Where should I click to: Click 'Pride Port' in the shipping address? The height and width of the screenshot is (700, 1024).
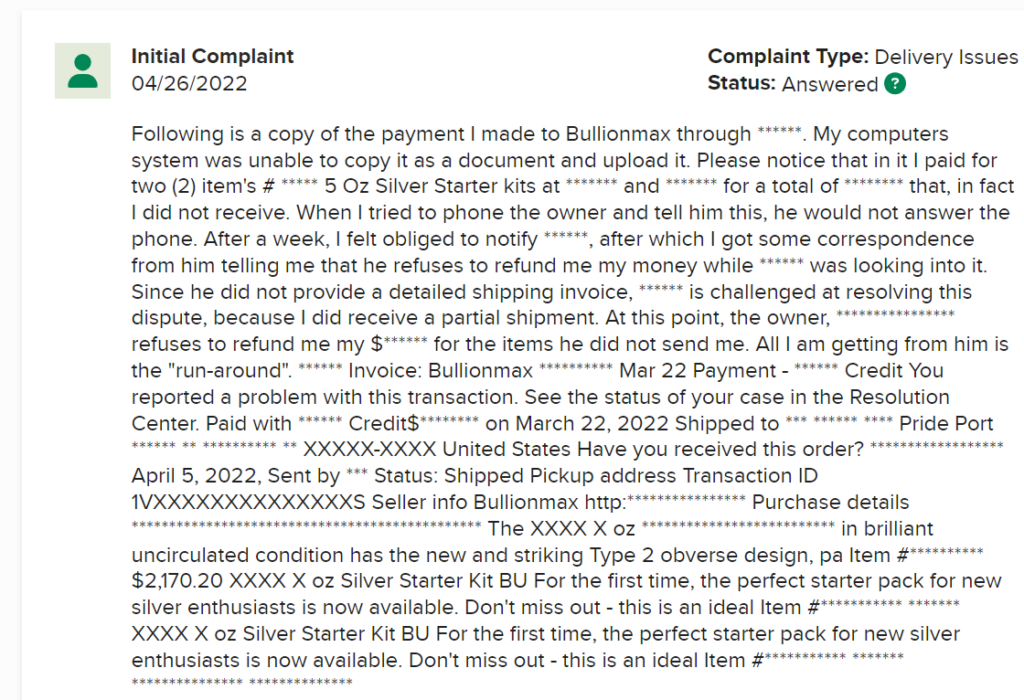click(946, 424)
